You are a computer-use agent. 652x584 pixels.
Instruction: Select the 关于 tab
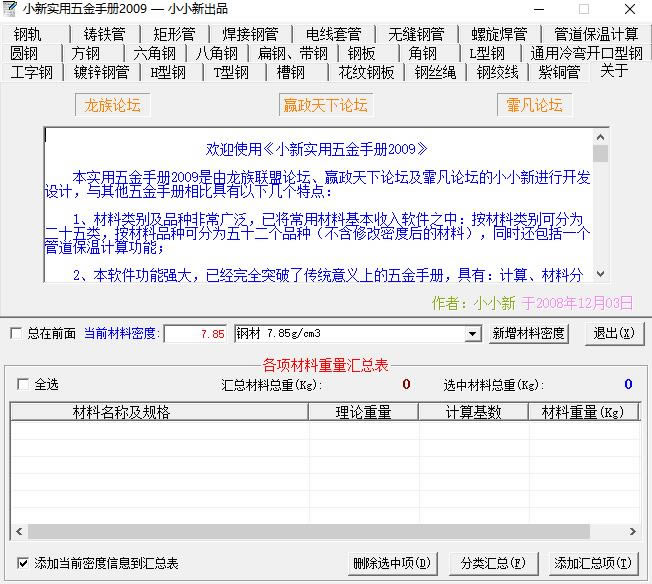click(x=614, y=71)
